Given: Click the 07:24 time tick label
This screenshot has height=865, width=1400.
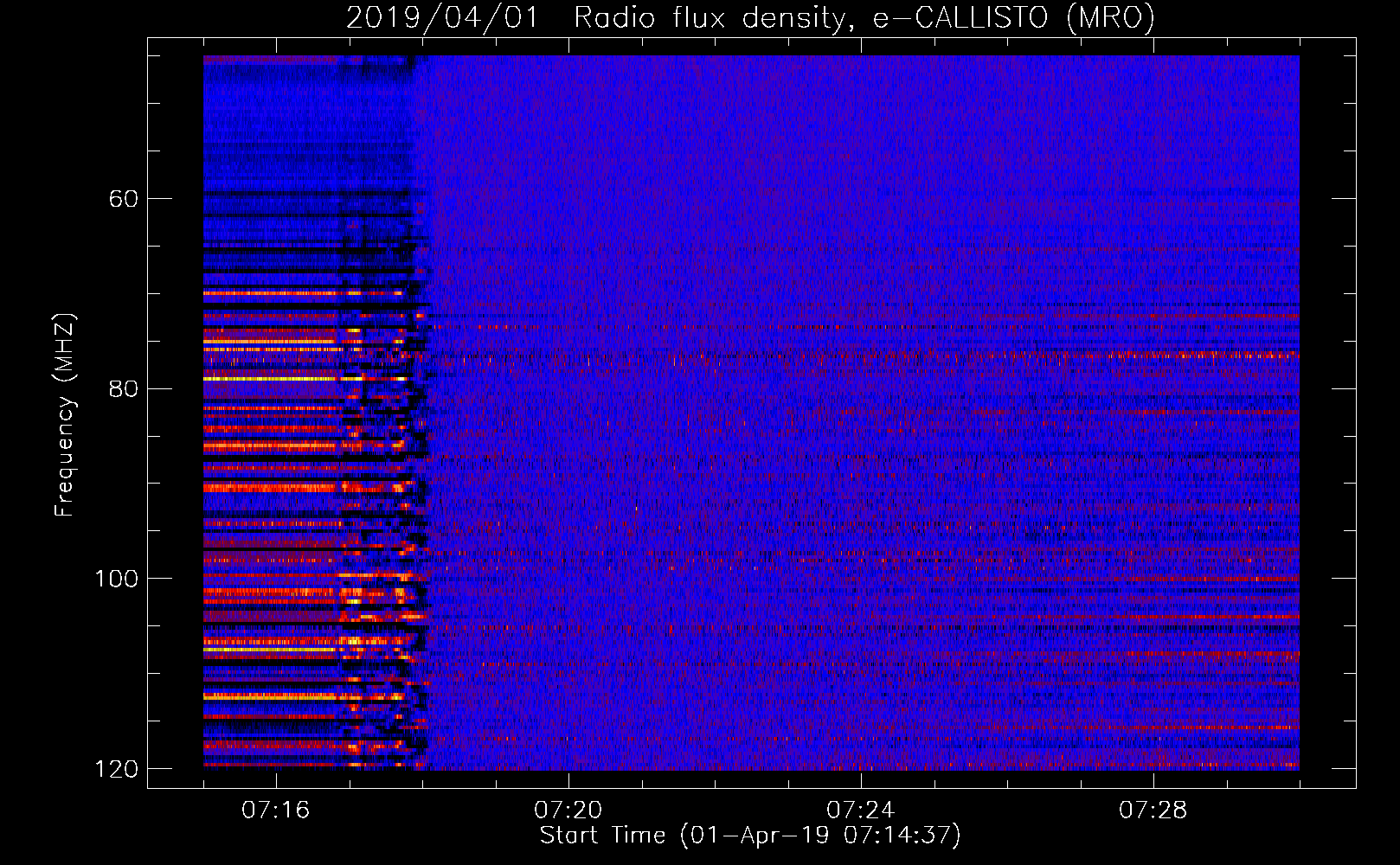Looking at the screenshot, I should (860, 811).
